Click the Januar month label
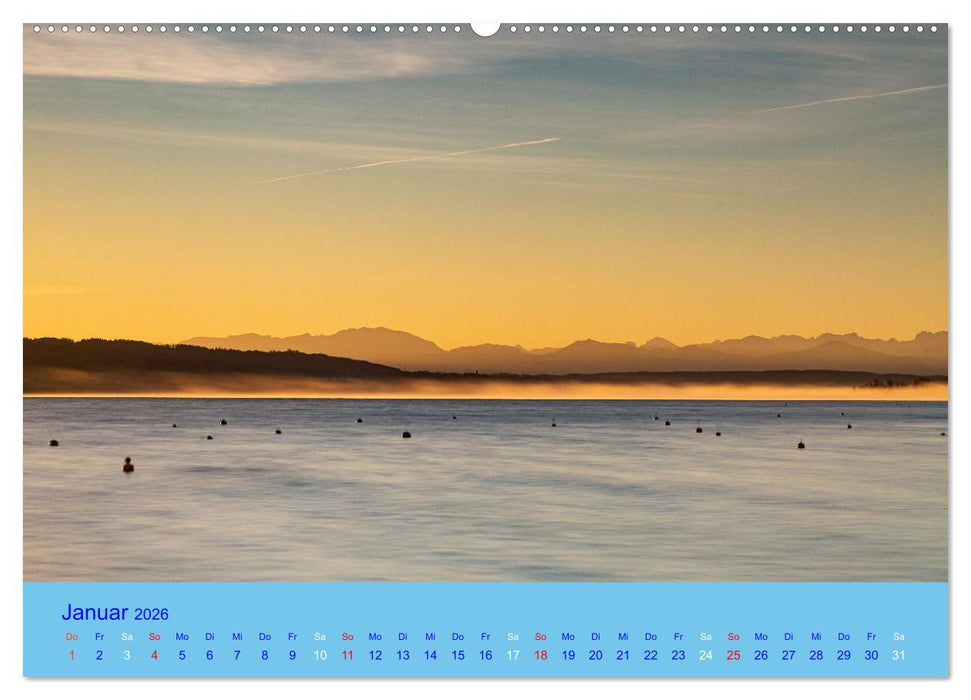 (x=95, y=613)
